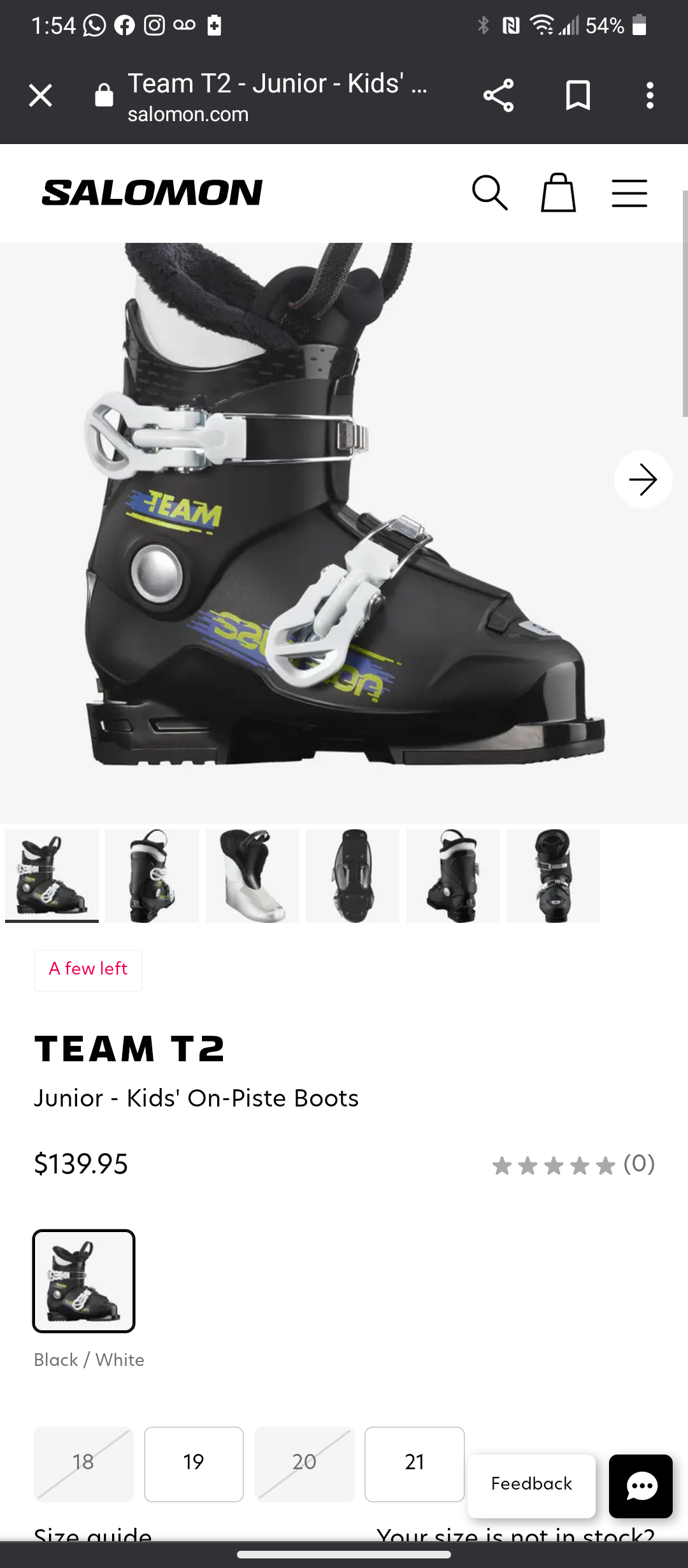Open the Feedback button
The width and height of the screenshot is (688, 1568).
pyautogui.click(x=531, y=1484)
